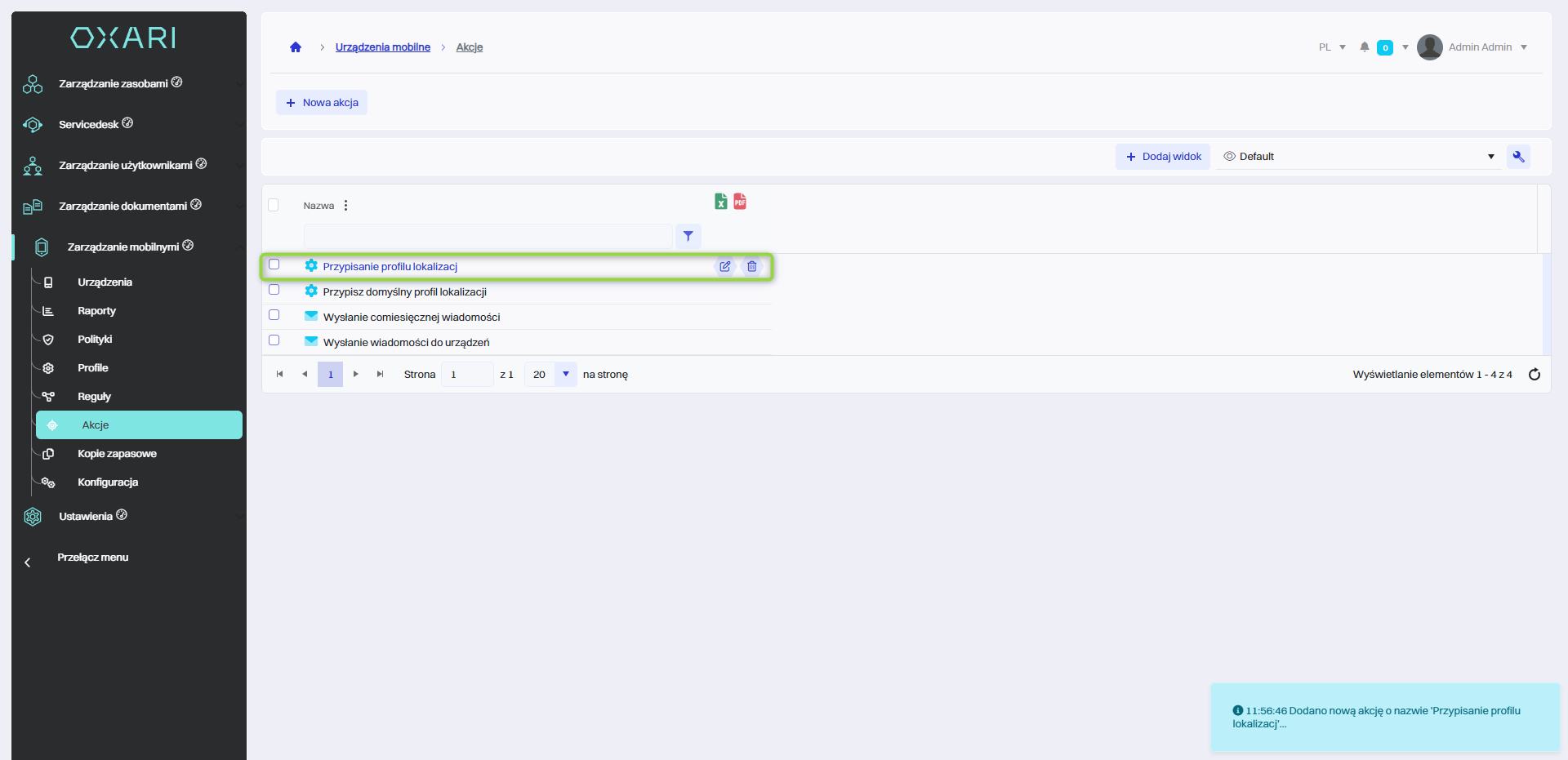
Task: Delete the Przypisanie profilu lokalizacj action
Action: (751, 266)
